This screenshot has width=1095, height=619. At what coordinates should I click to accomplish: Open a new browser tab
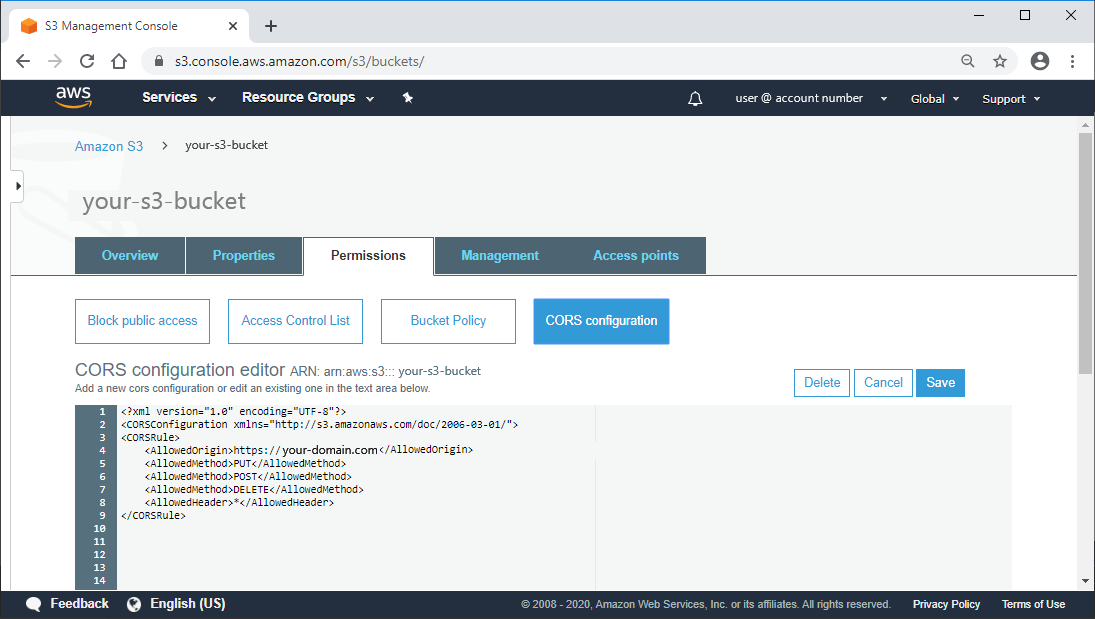(x=271, y=27)
